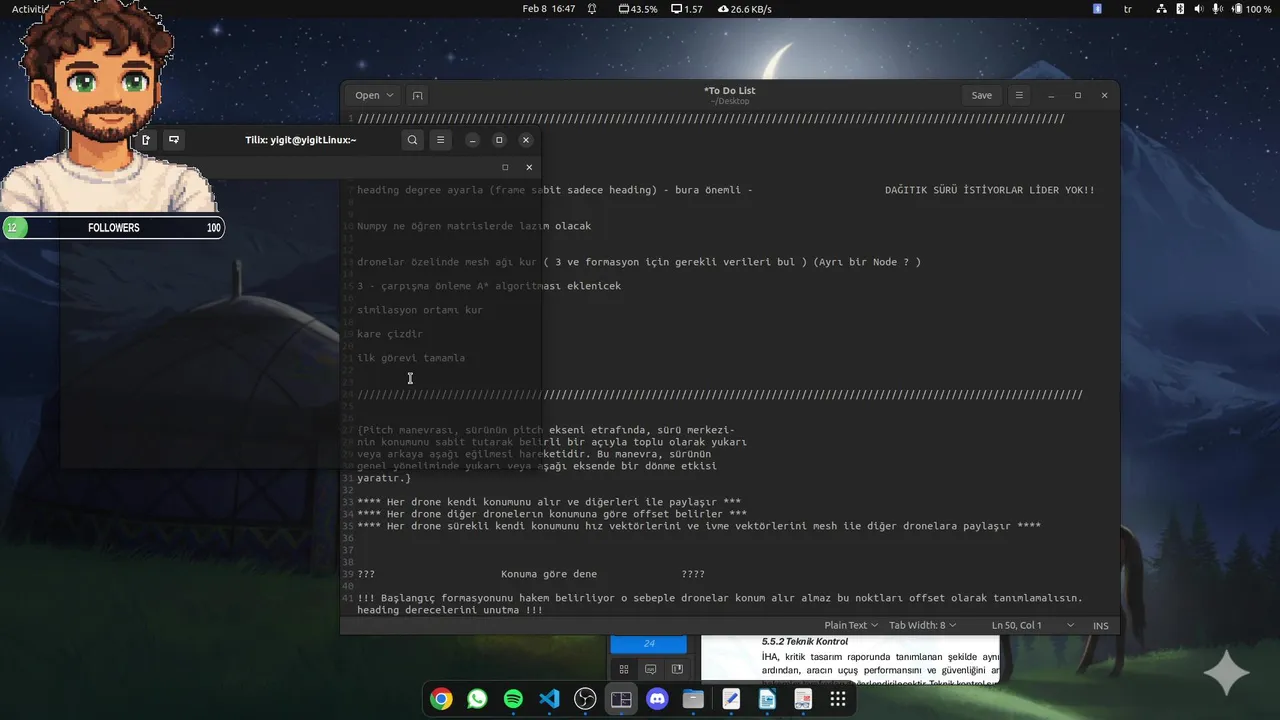Click the CPU usage 43.5% indicator

point(637,9)
